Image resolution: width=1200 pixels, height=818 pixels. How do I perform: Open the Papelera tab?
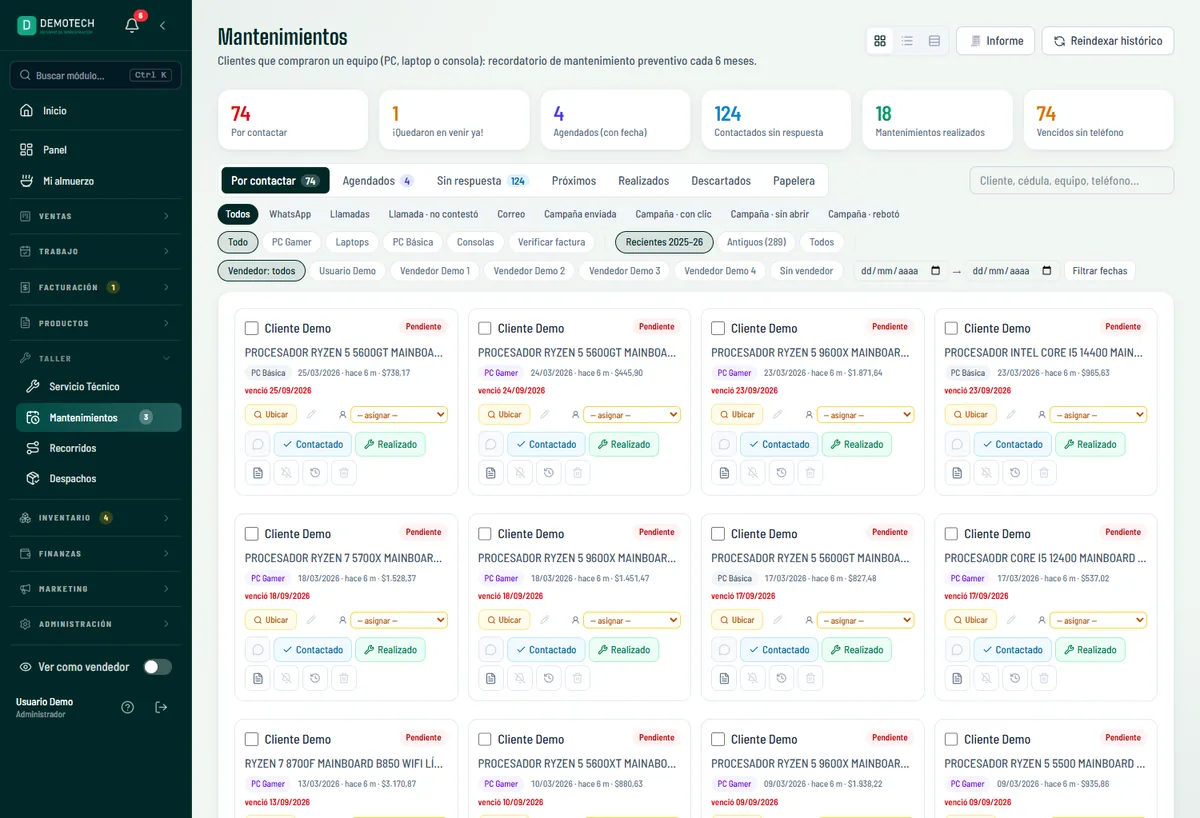tap(794, 181)
